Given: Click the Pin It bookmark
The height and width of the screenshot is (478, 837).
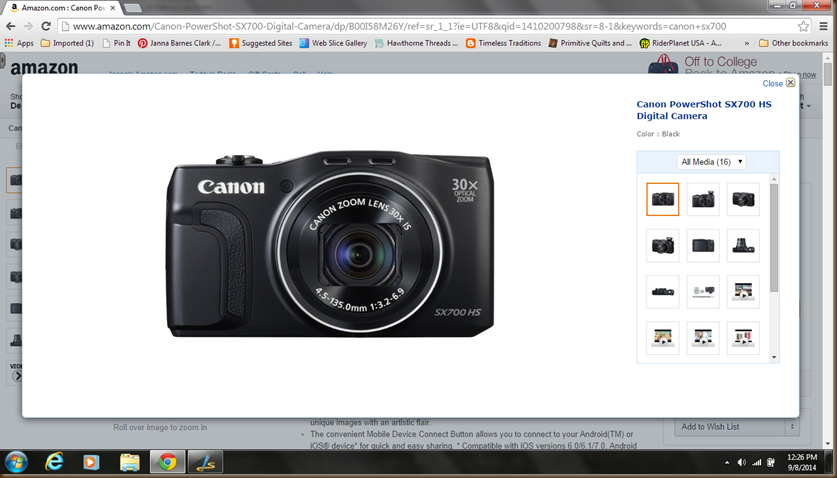Looking at the screenshot, I should tap(116, 43).
